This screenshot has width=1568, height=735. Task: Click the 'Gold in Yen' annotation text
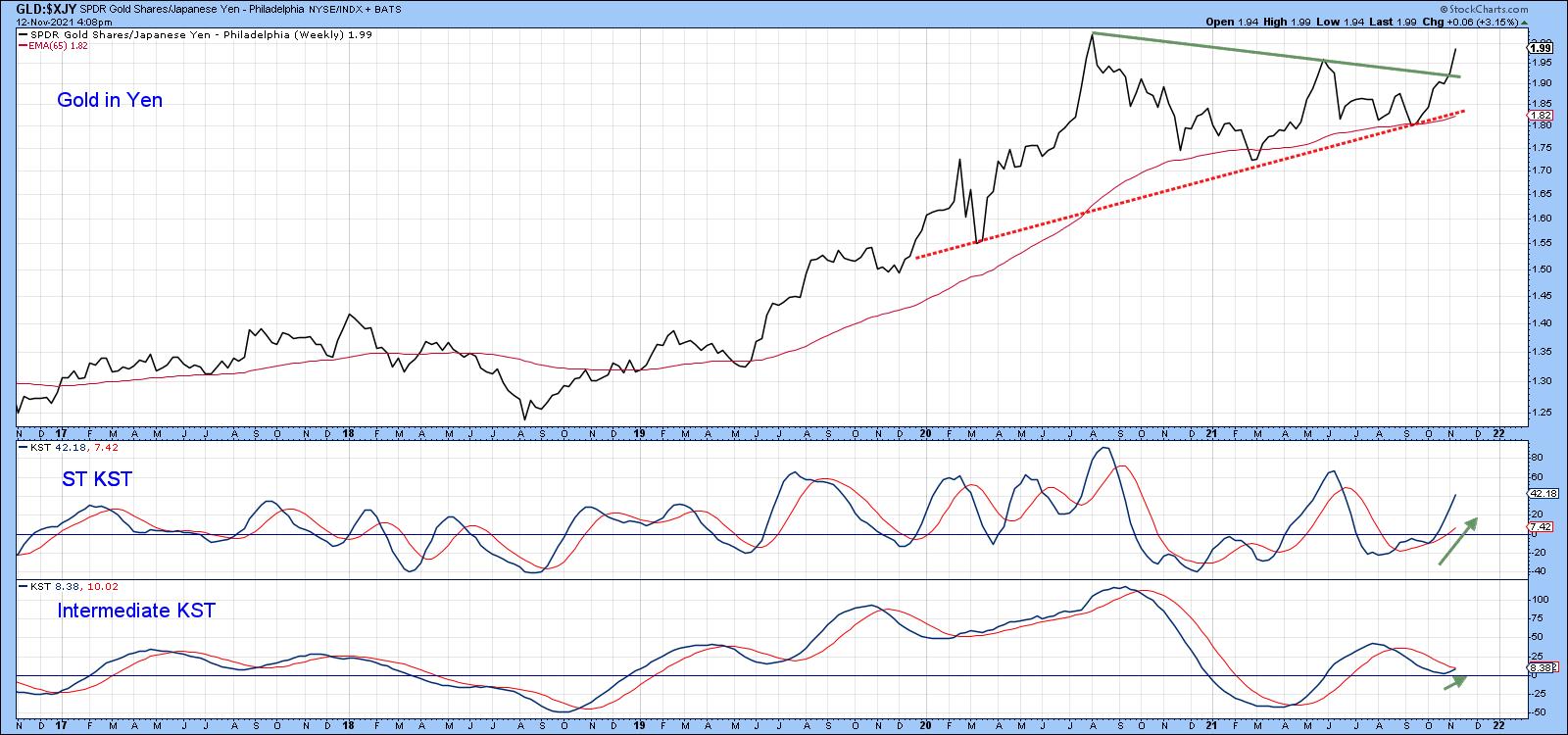(110, 100)
